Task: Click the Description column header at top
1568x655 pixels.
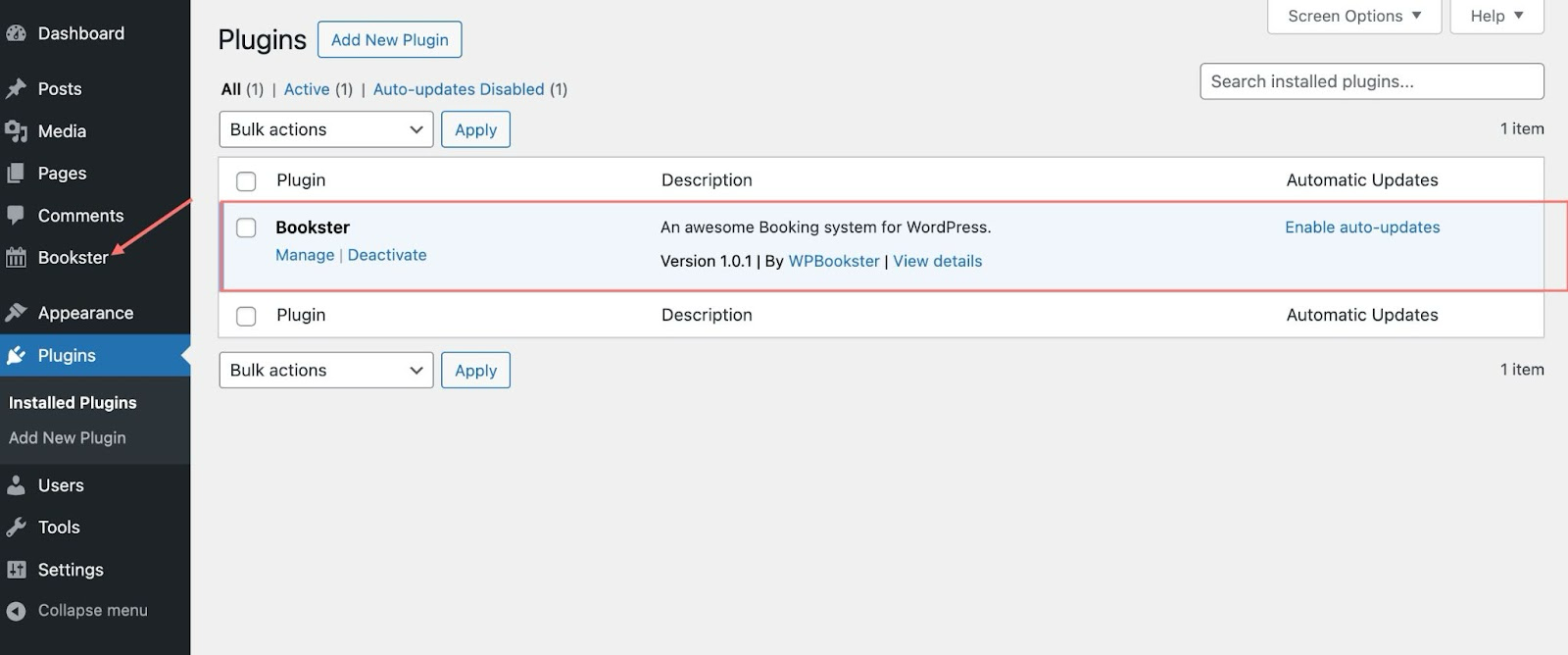Action: 707,180
